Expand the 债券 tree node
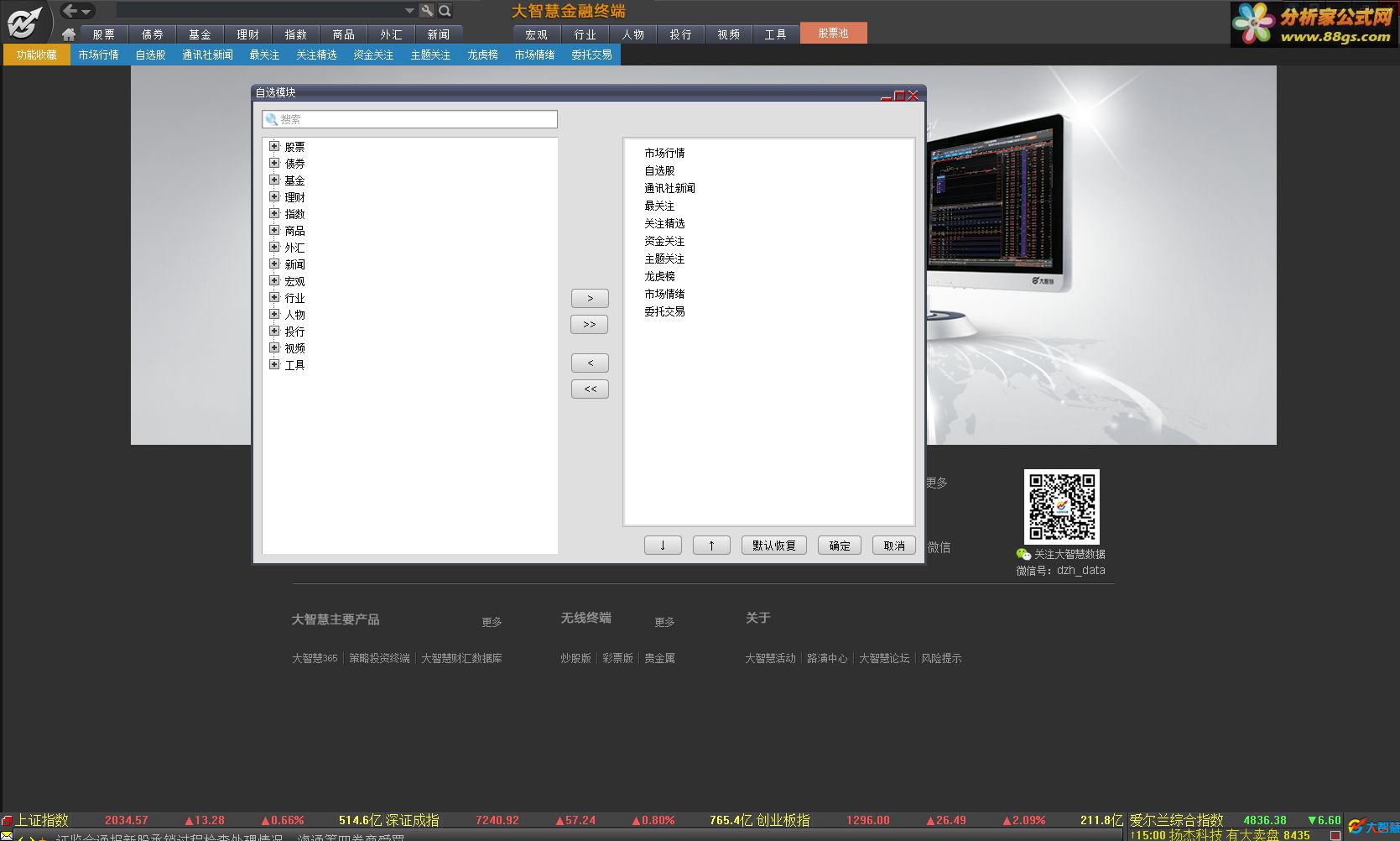The image size is (1400, 841). (274, 163)
